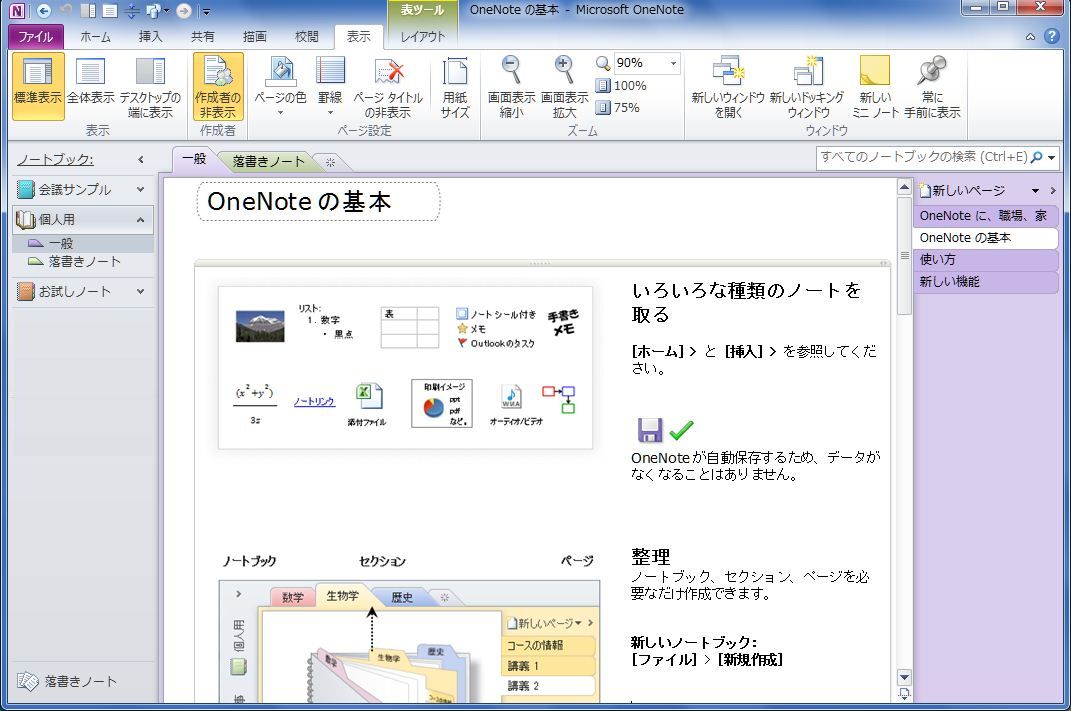Click ページタイトルの非表示 hide page title

coord(388,87)
